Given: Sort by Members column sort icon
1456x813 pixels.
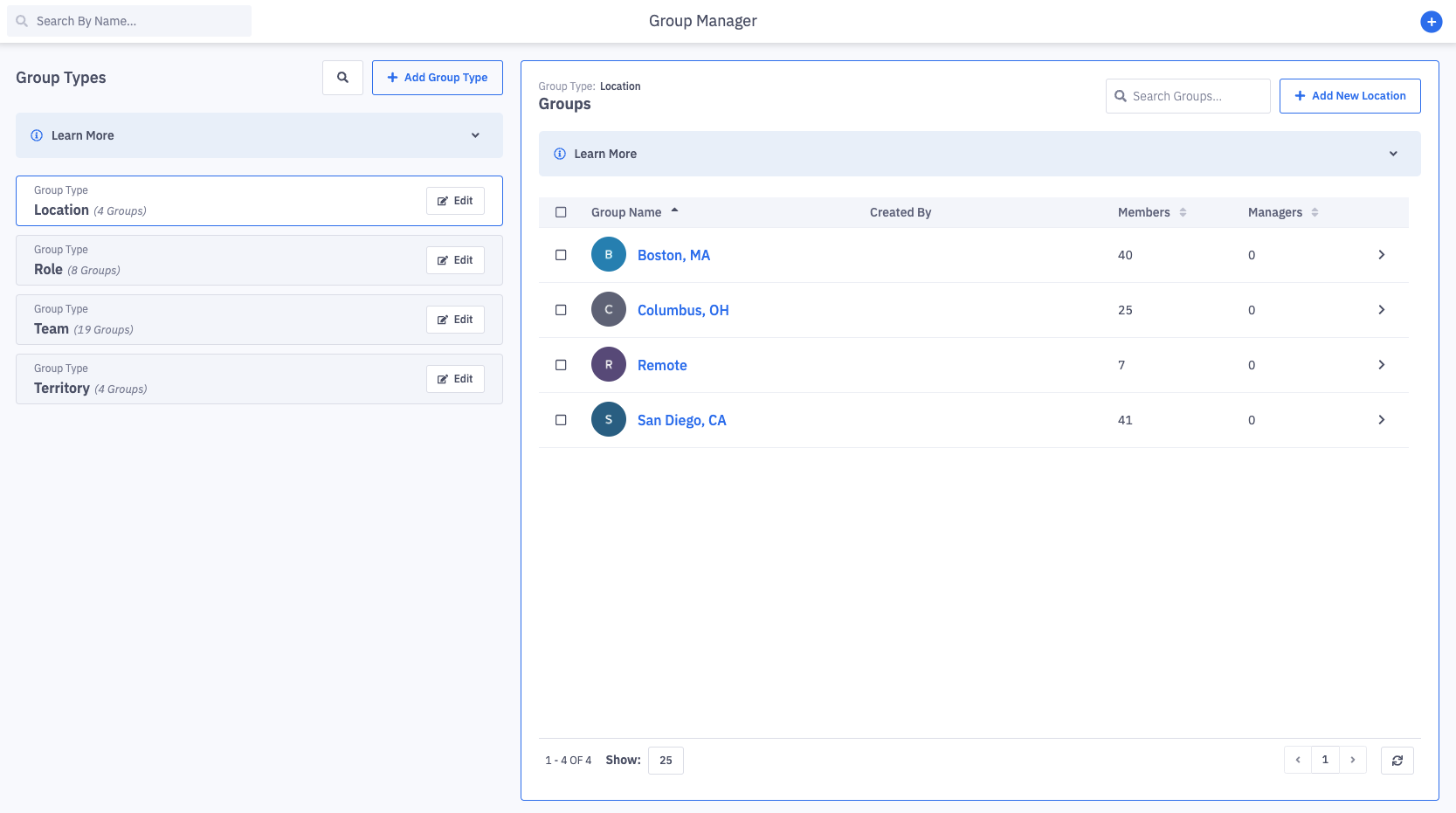Looking at the screenshot, I should coord(1183,212).
